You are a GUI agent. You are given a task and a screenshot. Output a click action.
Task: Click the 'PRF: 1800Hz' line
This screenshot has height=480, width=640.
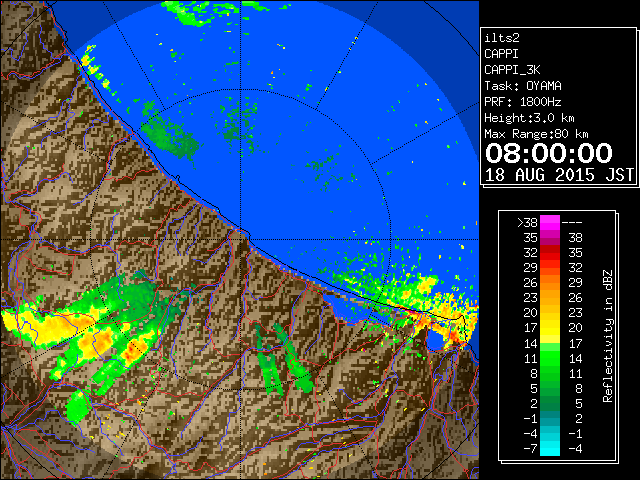523,102
